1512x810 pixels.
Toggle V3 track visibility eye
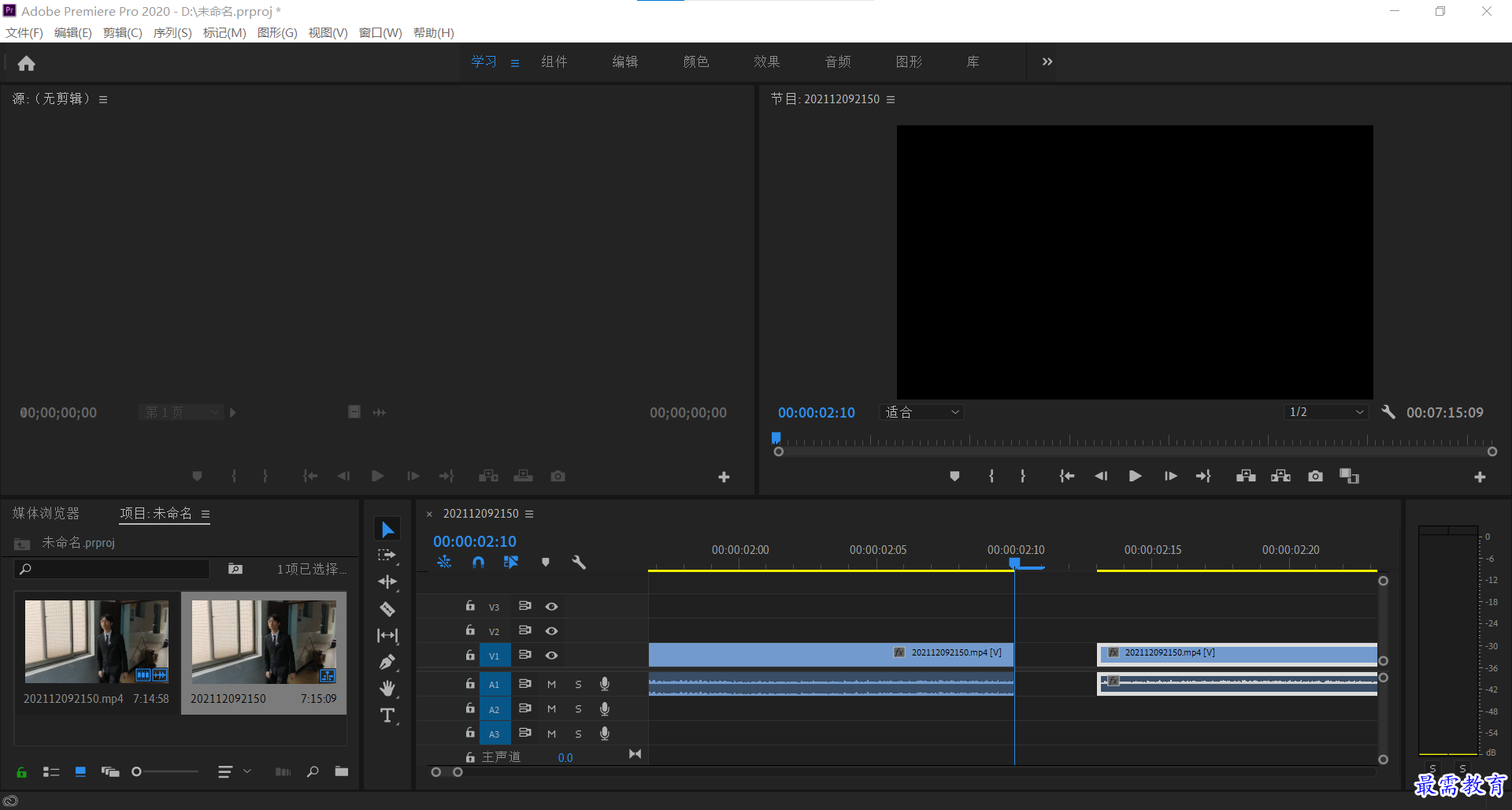(551, 606)
